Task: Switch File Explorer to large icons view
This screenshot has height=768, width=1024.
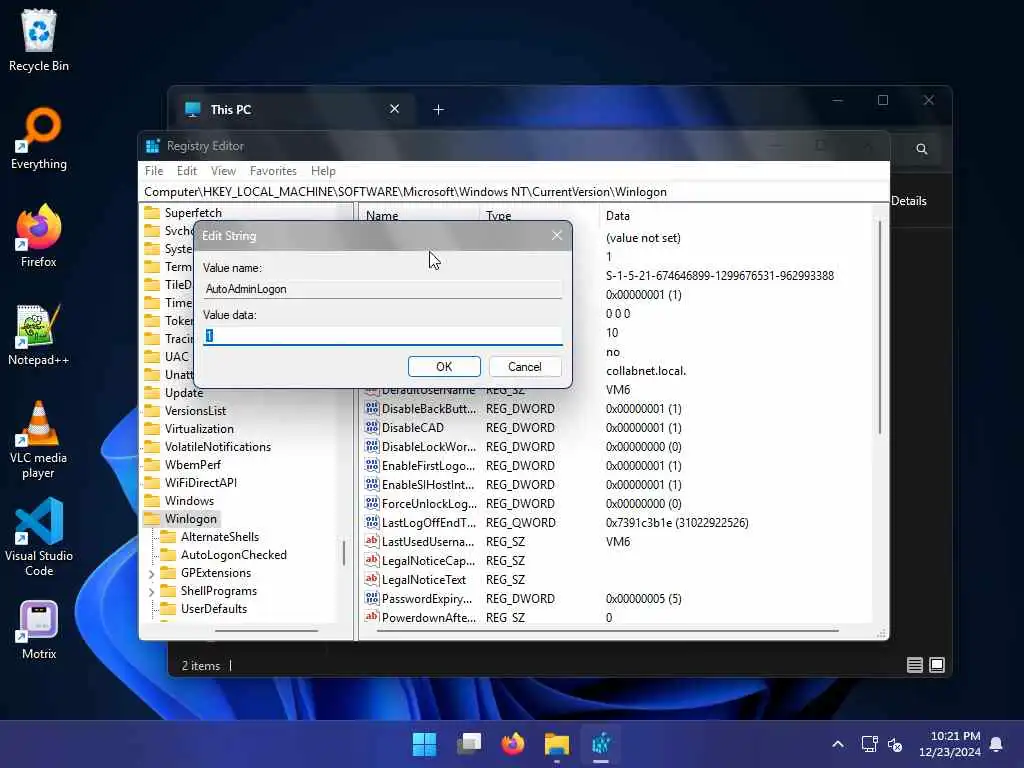Action: 937,665
